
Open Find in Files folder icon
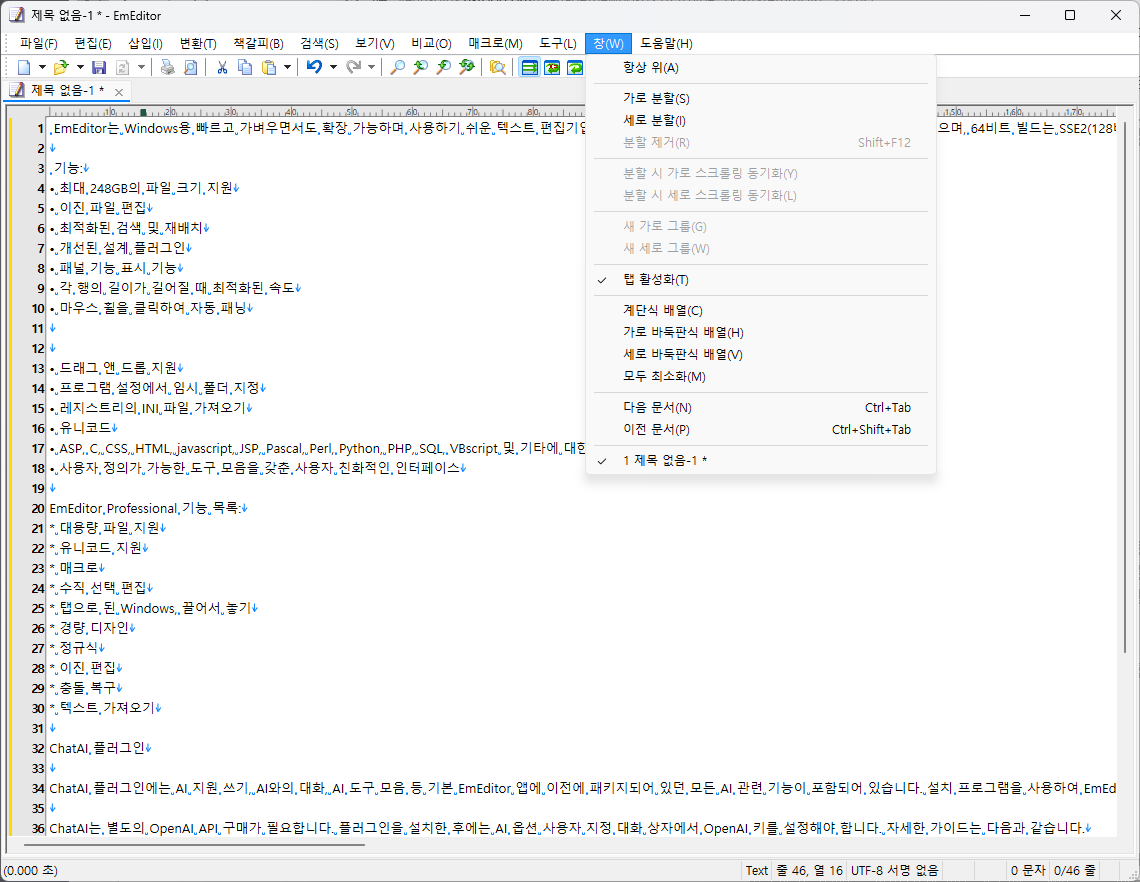(497, 67)
